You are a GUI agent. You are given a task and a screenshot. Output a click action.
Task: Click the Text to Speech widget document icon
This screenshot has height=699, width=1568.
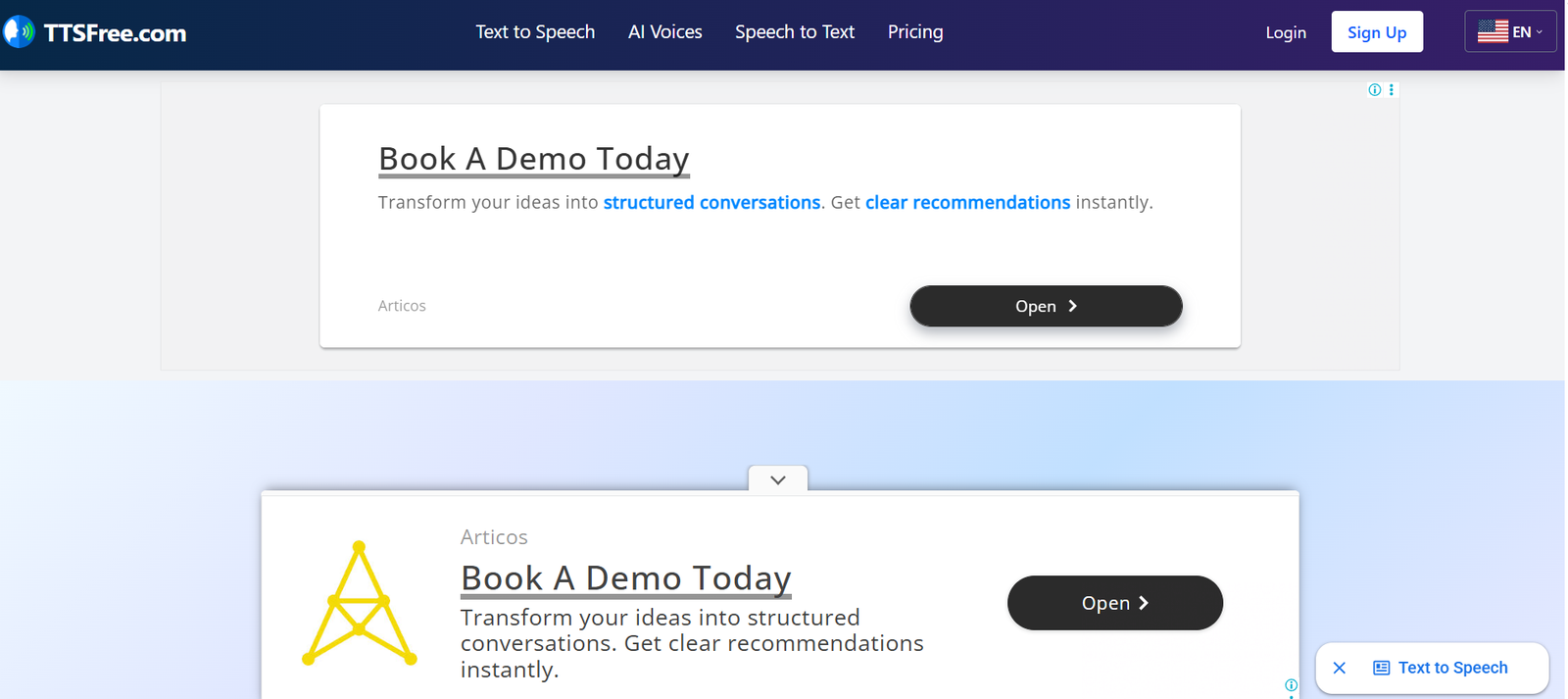[1382, 668]
